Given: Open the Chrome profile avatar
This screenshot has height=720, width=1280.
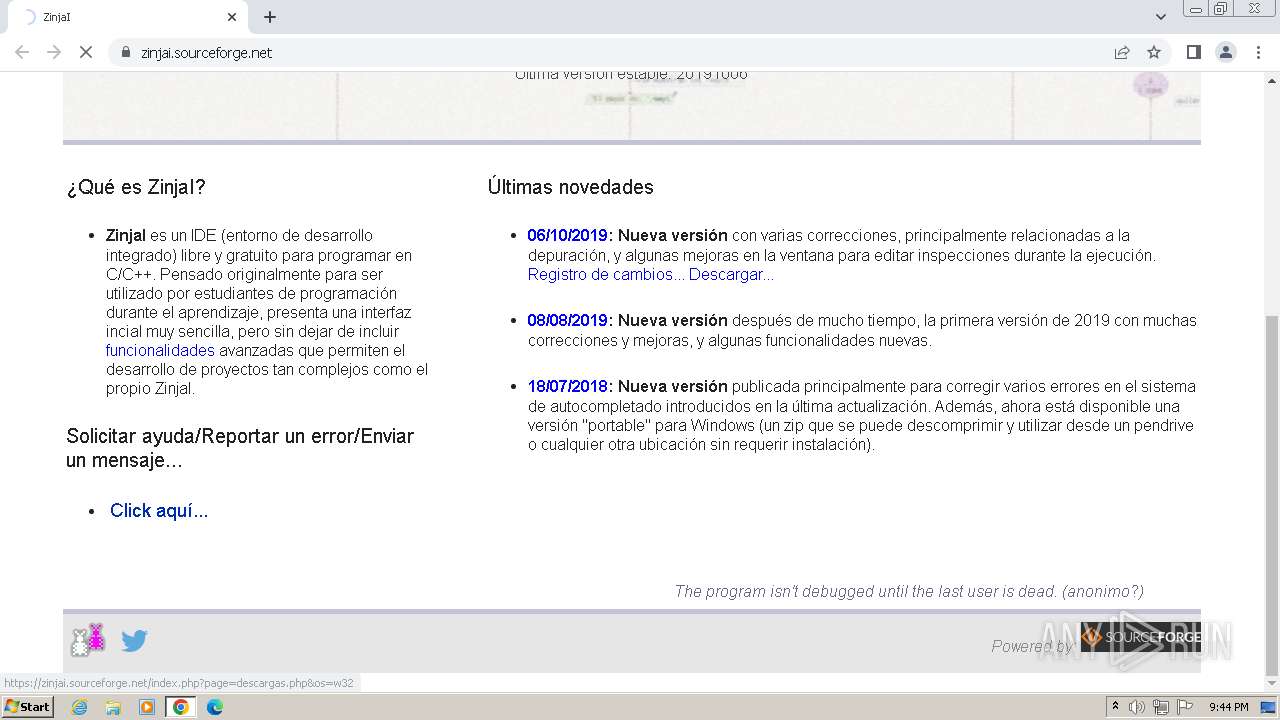Looking at the screenshot, I should point(1225,52).
